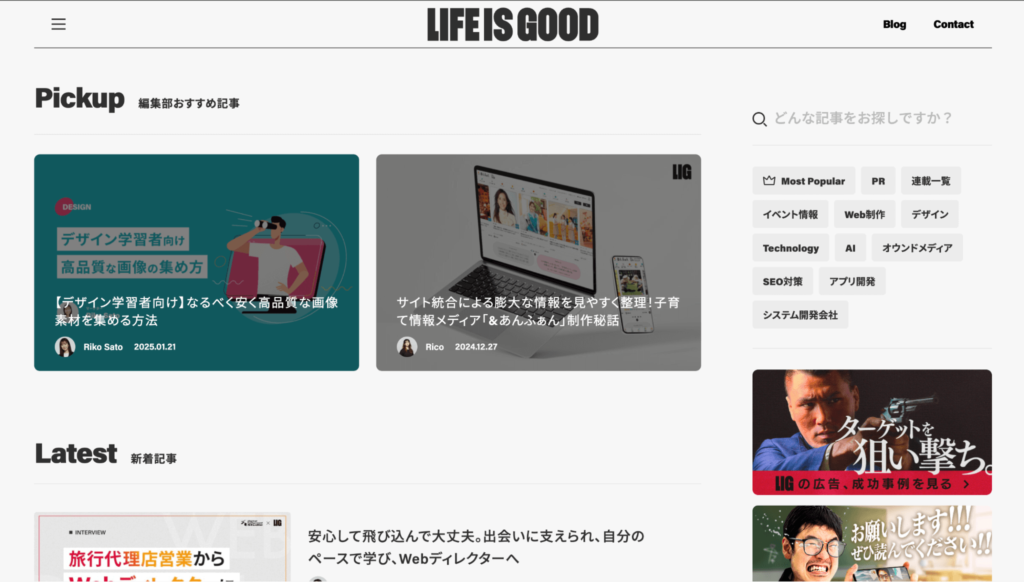
Task: Open the Blog menu item
Action: [x=894, y=24]
